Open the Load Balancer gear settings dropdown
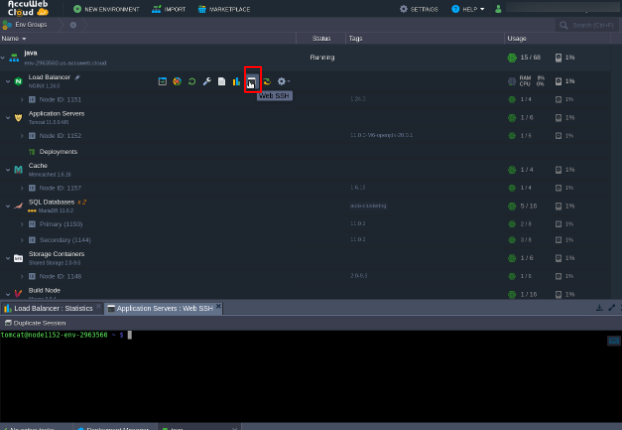 coord(283,81)
